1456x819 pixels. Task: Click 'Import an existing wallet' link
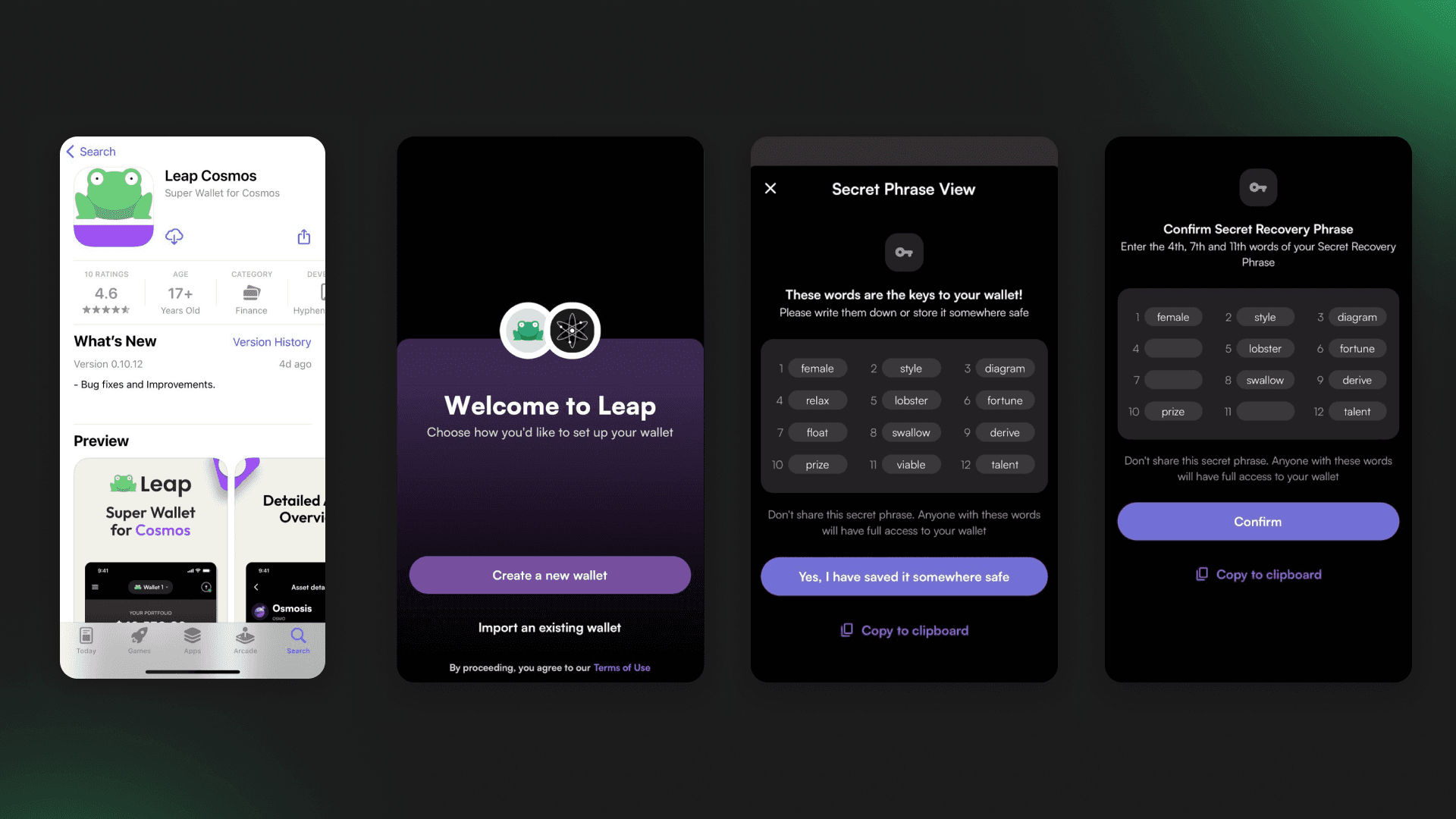click(x=549, y=626)
